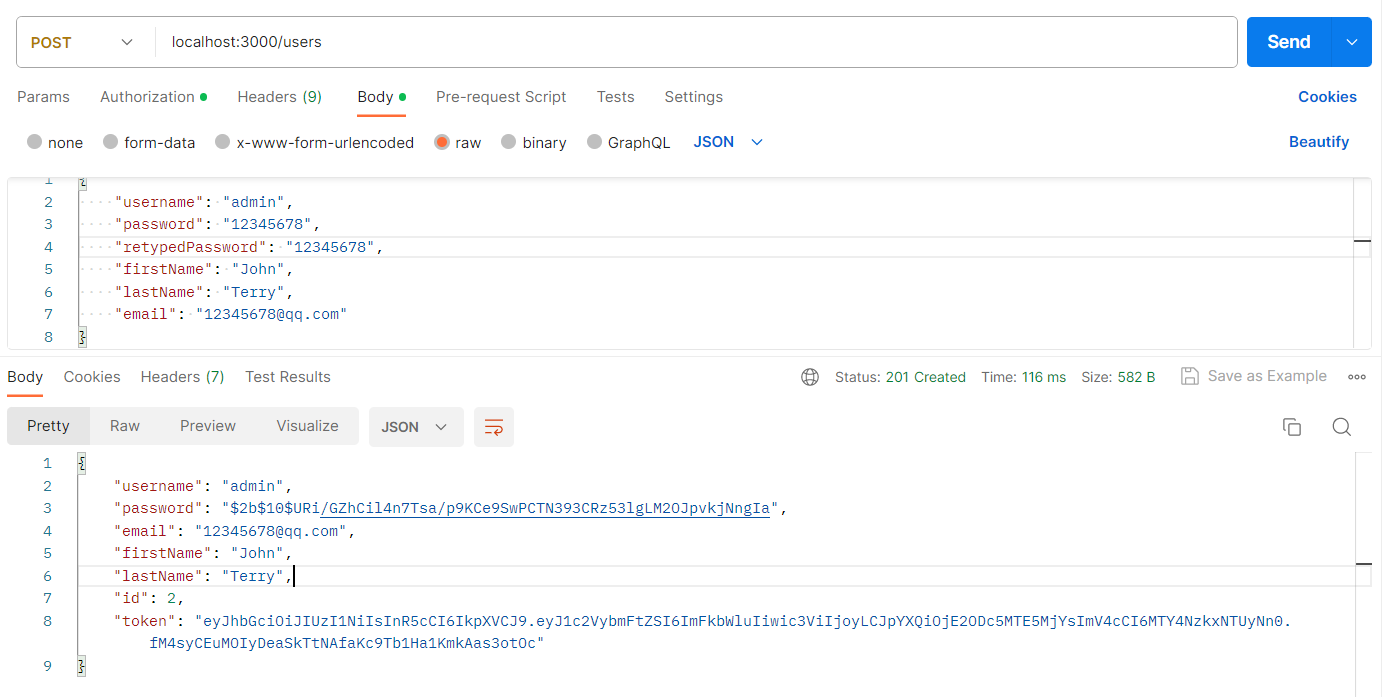Click the wrap lines icon in response toolbar
The height and width of the screenshot is (697, 1387).
(493, 427)
